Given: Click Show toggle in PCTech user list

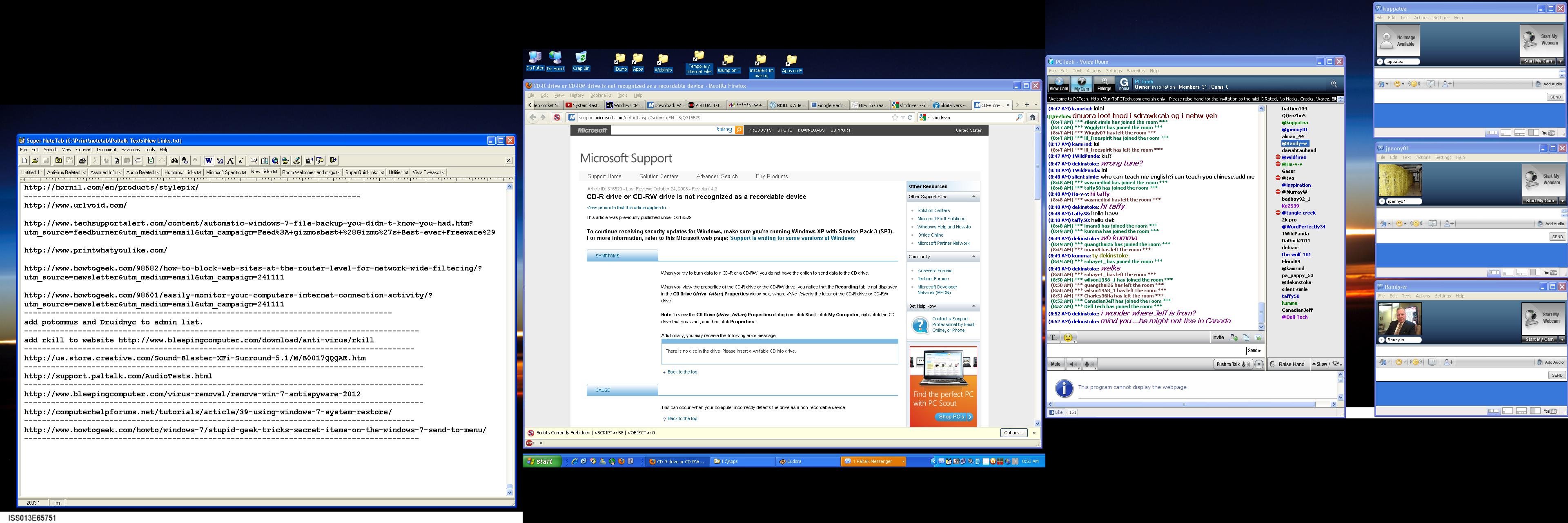Looking at the screenshot, I should click(1320, 364).
